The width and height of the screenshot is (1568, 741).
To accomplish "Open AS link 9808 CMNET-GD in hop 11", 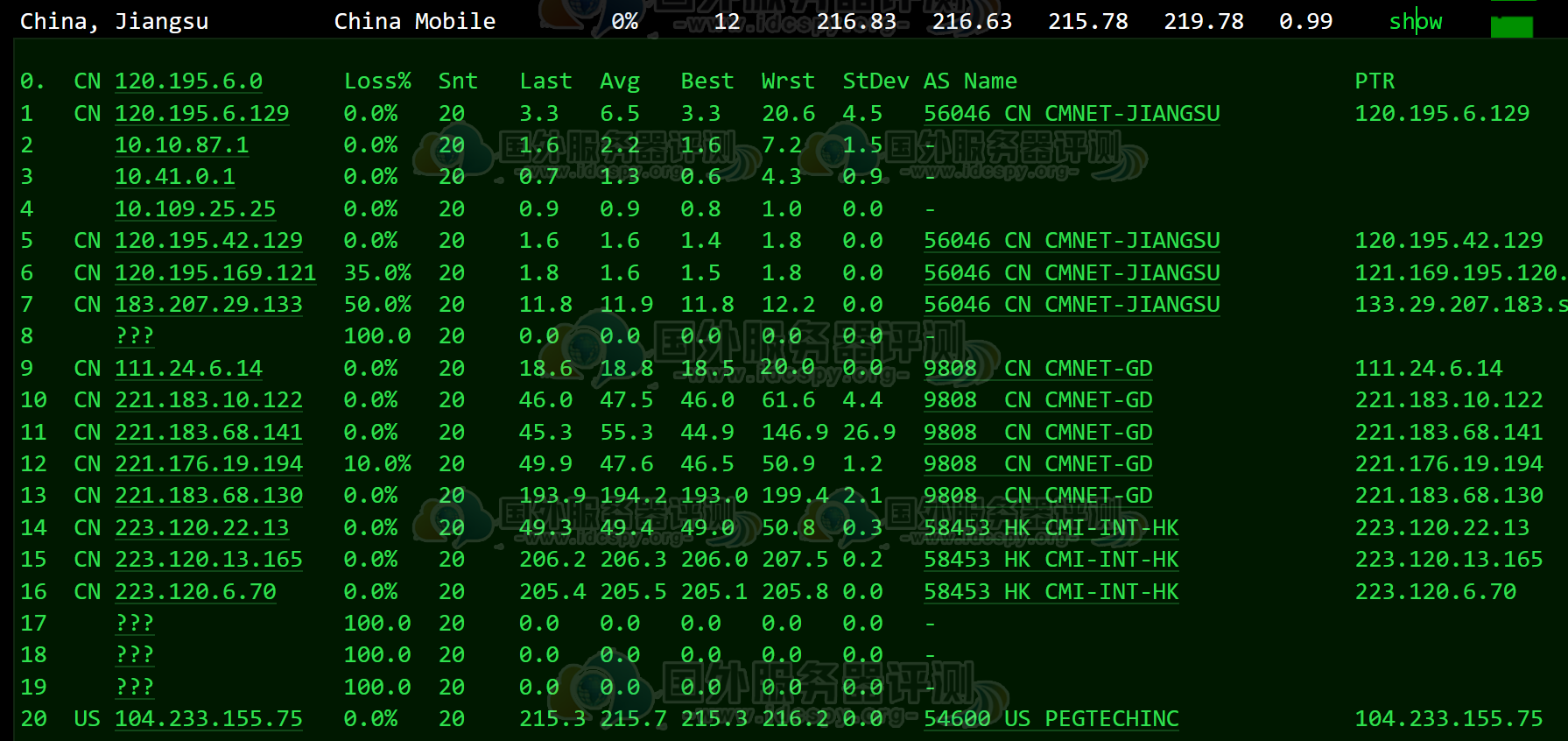I will [x=1038, y=433].
